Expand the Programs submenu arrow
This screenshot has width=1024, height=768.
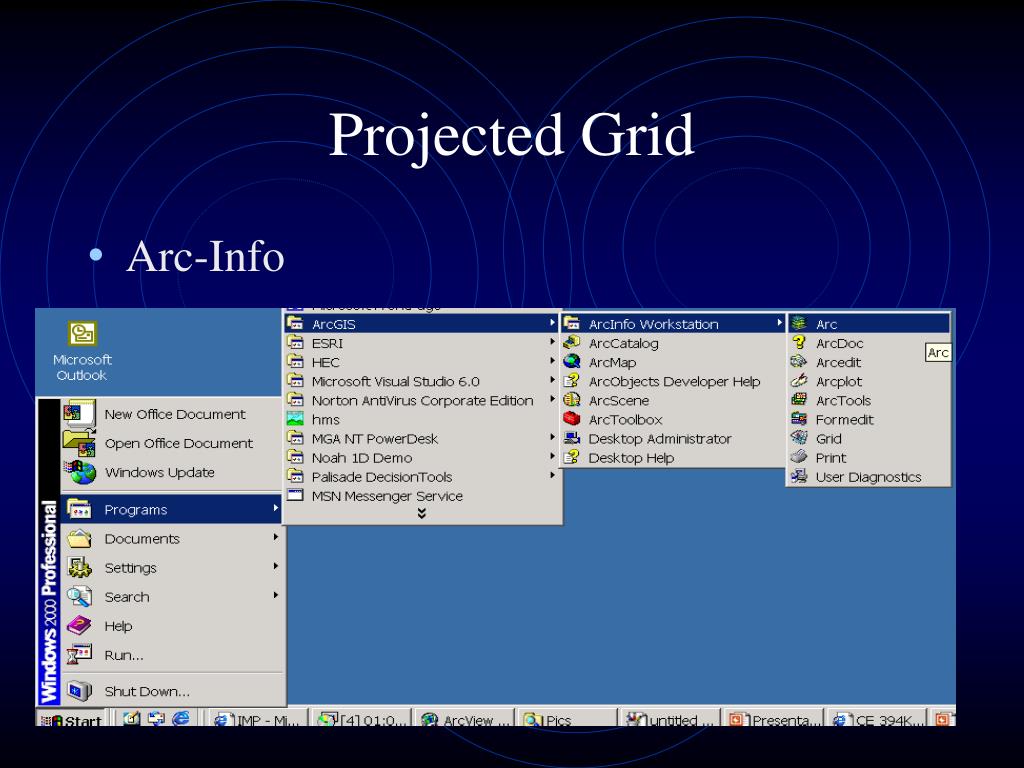tap(276, 508)
